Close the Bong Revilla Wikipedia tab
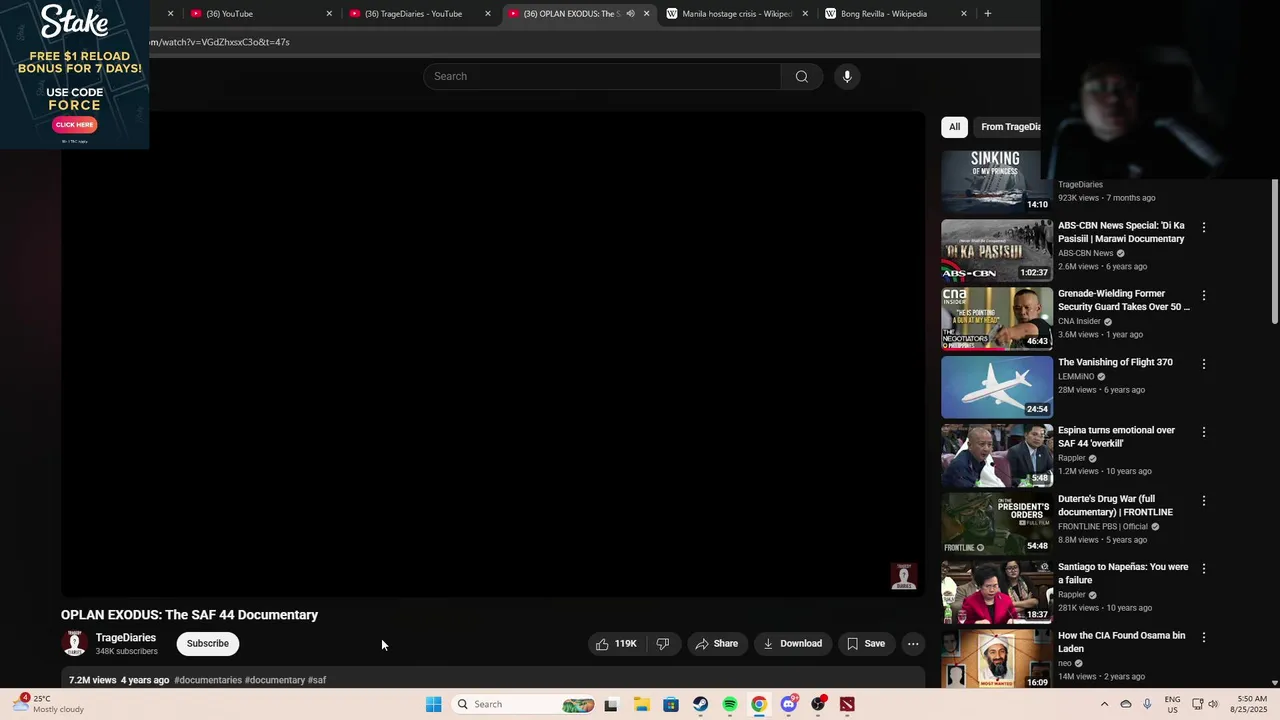Image resolution: width=1280 pixels, height=720 pixels. (964, 14)
